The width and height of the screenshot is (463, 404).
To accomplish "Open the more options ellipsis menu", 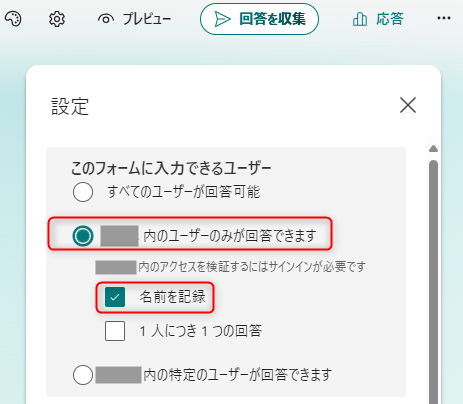I will (x=444, y=18).
